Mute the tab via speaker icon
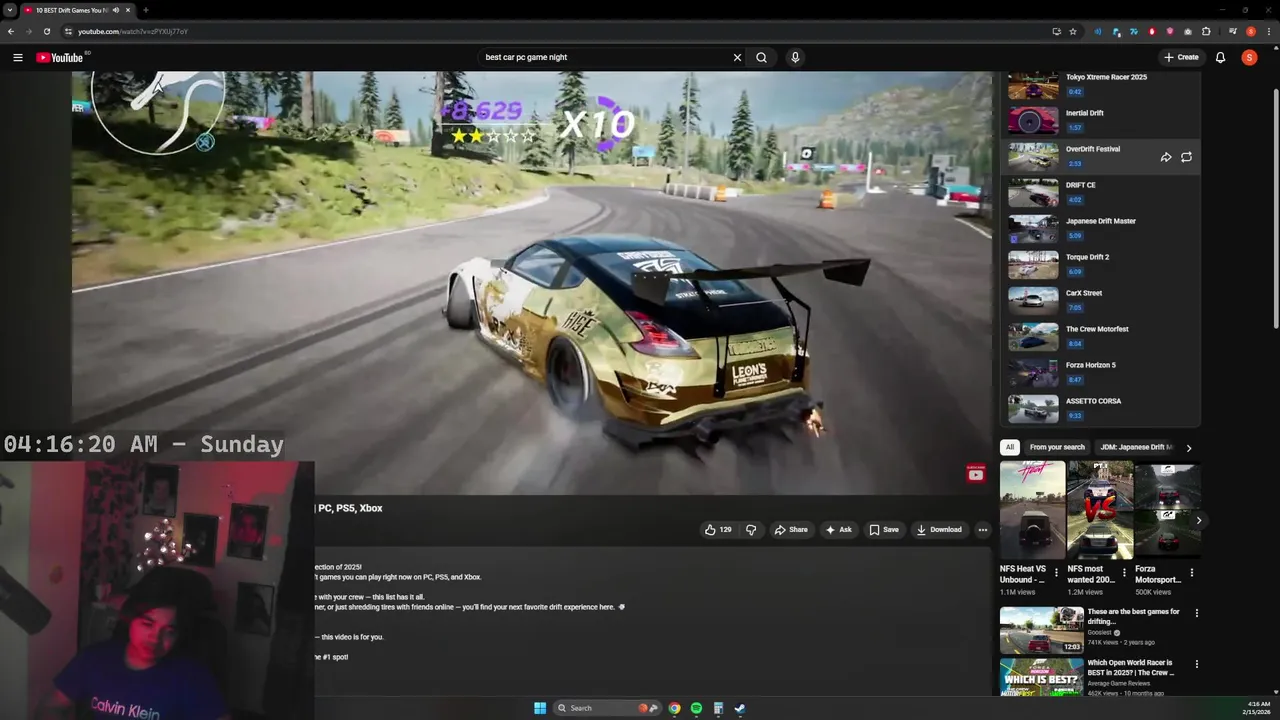The height and width of the screenshot is (720, 1280). coord(116,10)
